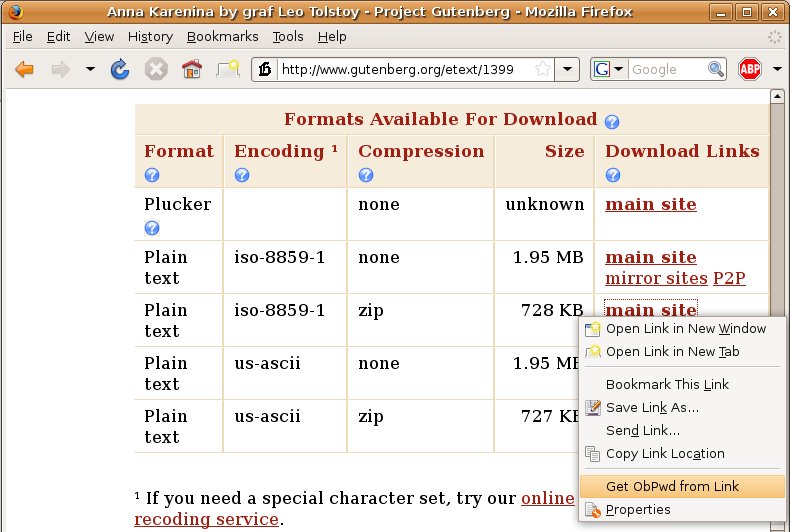Select Save Link As...
790x532 pixels.
[x=683, y=408]
